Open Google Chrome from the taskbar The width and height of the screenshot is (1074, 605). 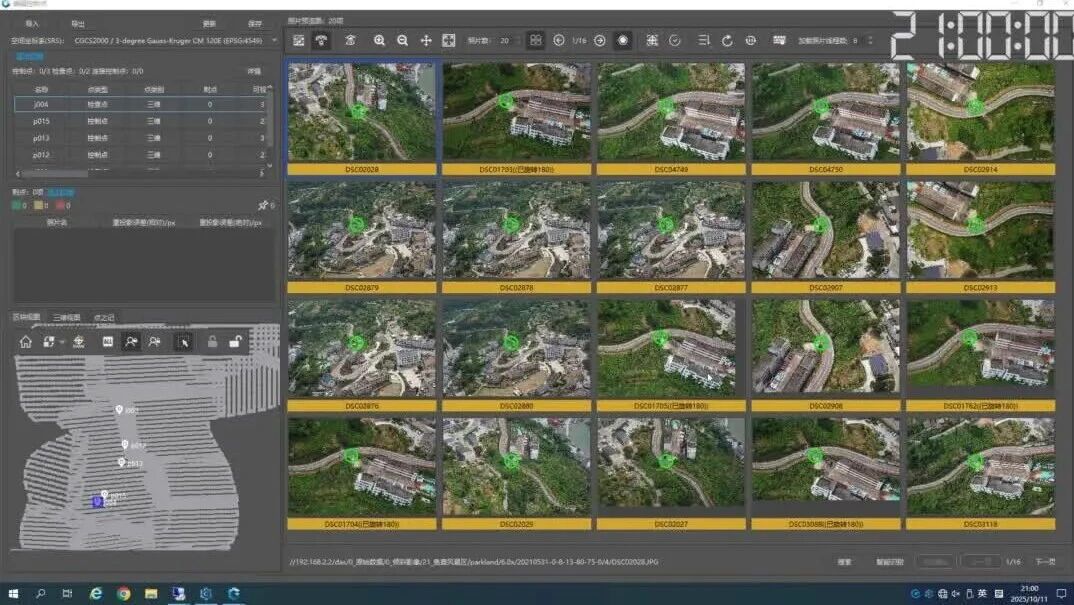click(x=123, y=593)
